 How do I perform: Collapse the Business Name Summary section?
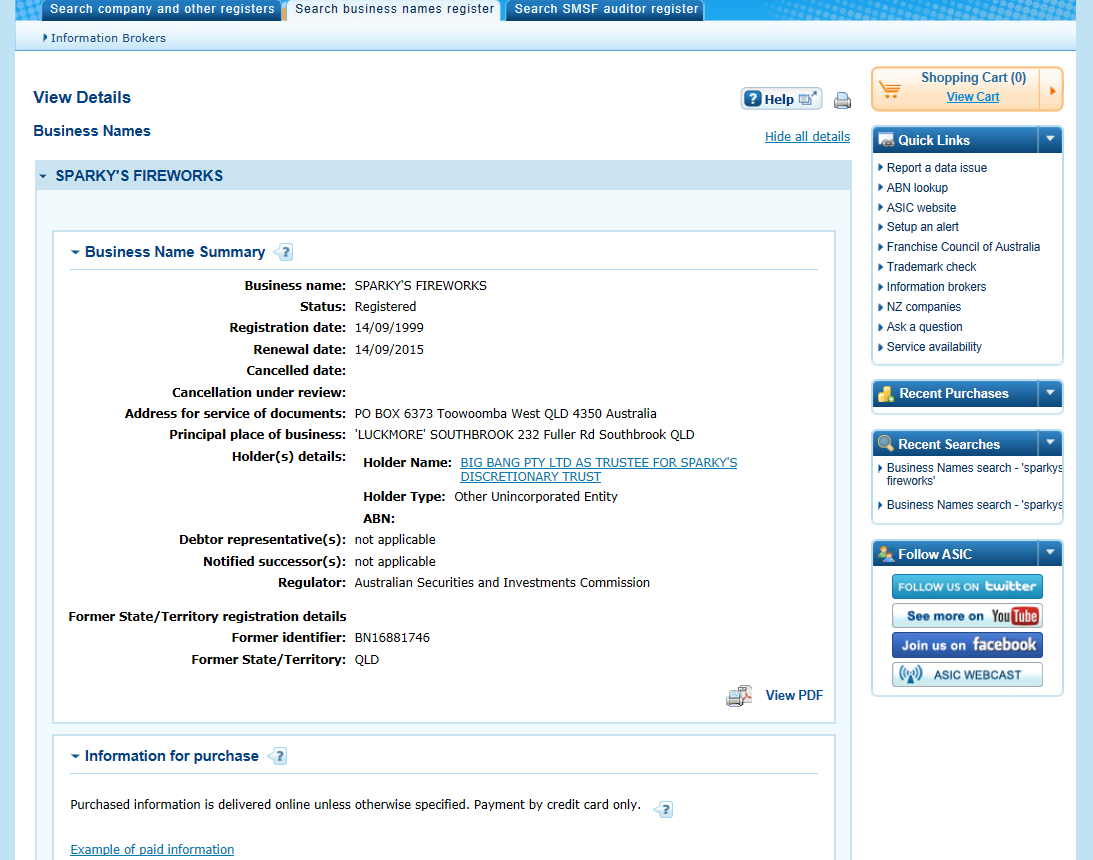click(x=75, y=252)
